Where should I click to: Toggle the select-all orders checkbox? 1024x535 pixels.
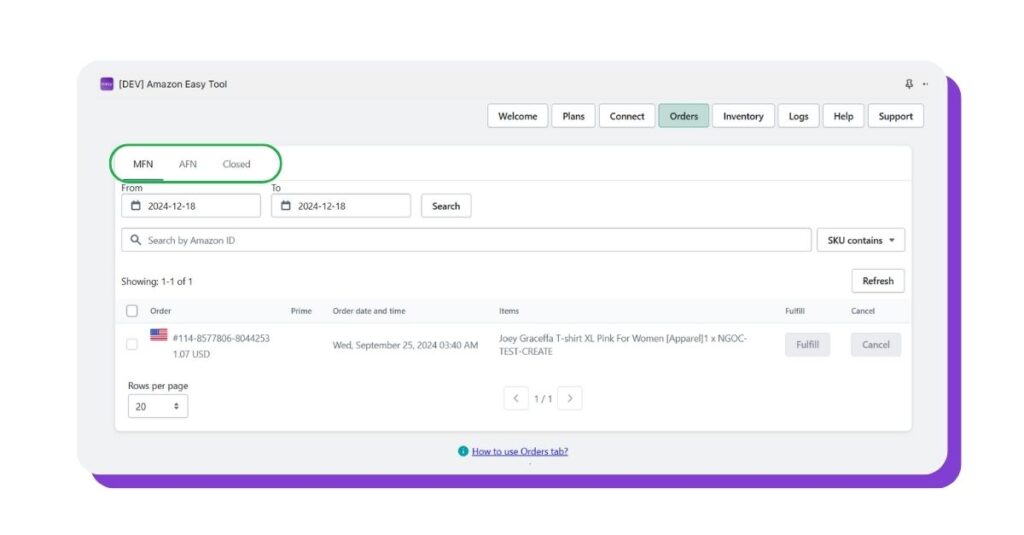(132, 310)
